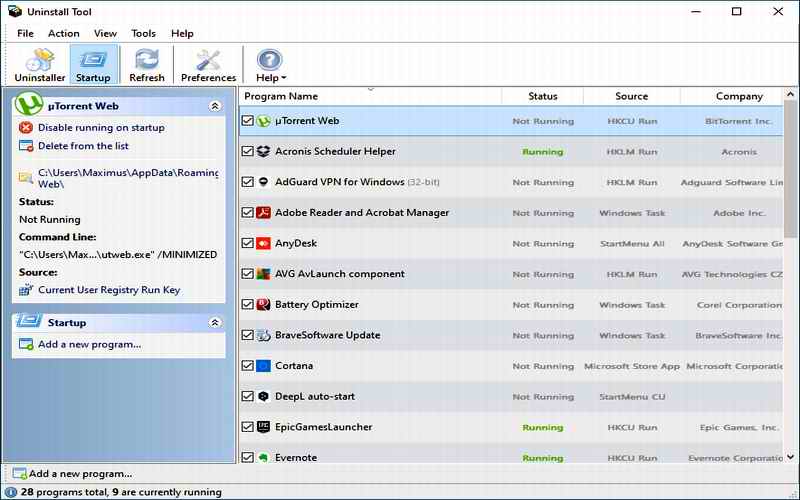The image size is (800, 500).
Task: Collapse the µTorrent Web details panel
Action: [x=214, y=105]
